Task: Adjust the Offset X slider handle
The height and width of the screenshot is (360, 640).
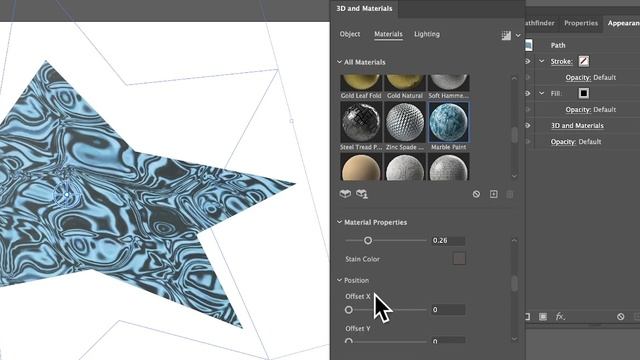Action: 349,310
